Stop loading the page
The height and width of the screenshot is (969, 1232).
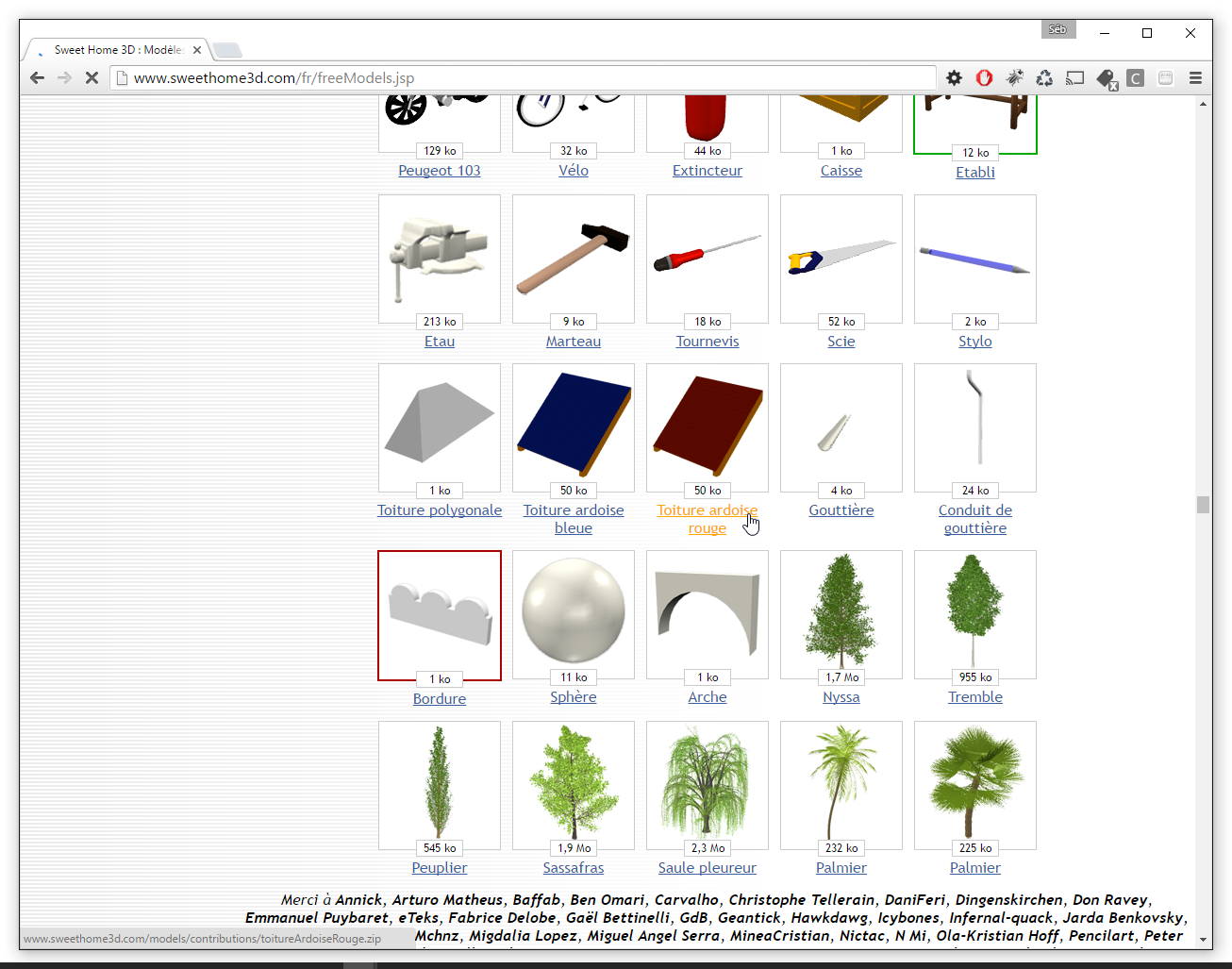(92, 78)
